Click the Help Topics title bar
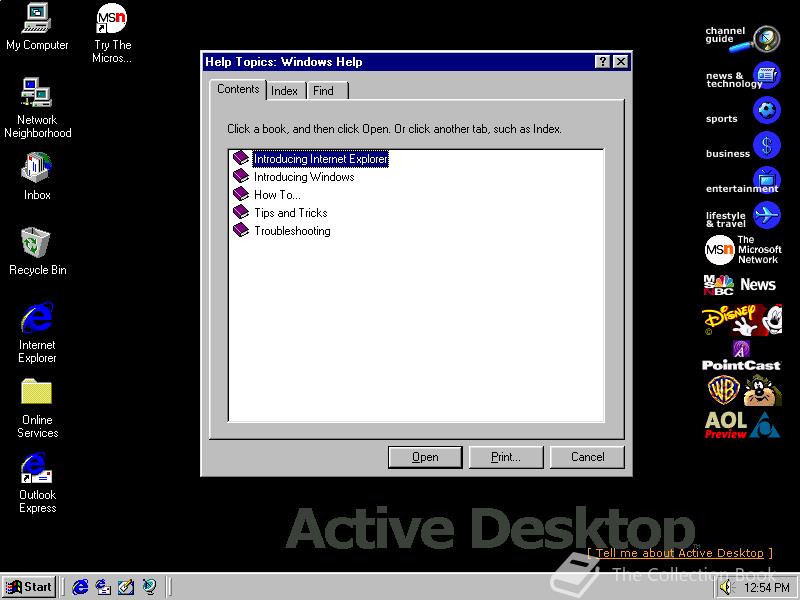Image resolution: width=800 pixels, height=600 pixels. click(x=398, y=62)
